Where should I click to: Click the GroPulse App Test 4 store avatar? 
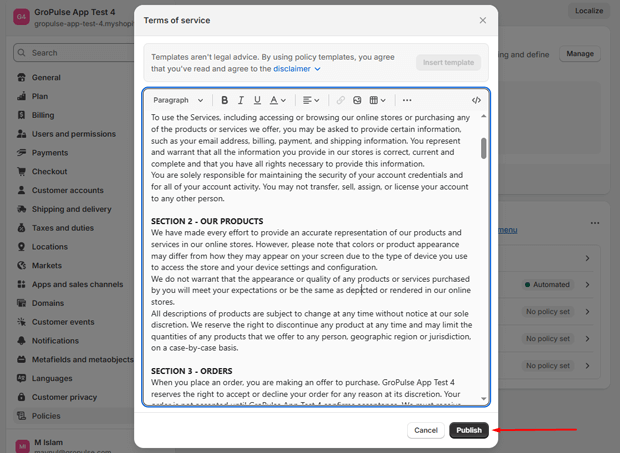(21, 17)
